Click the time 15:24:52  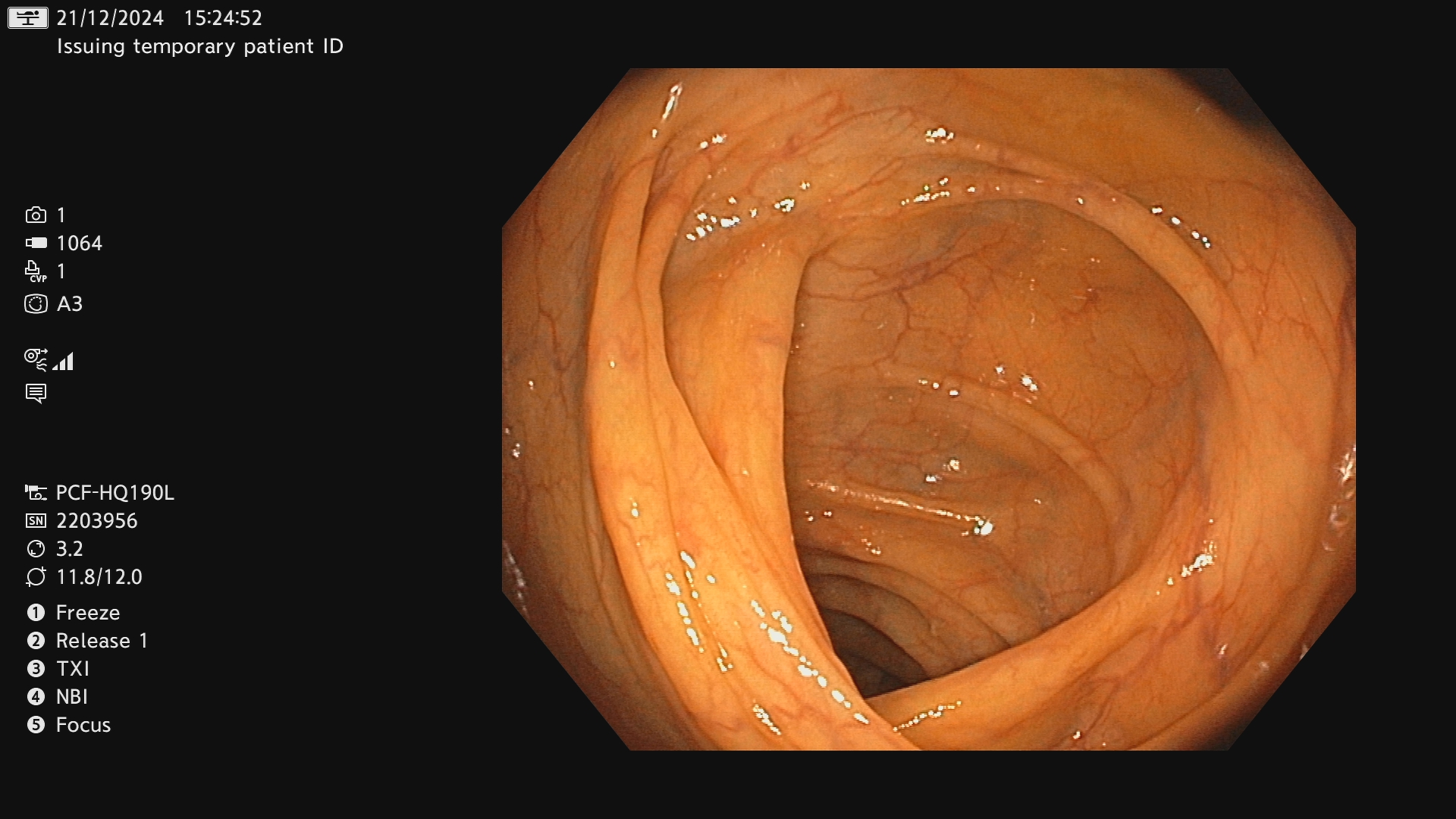223,18
